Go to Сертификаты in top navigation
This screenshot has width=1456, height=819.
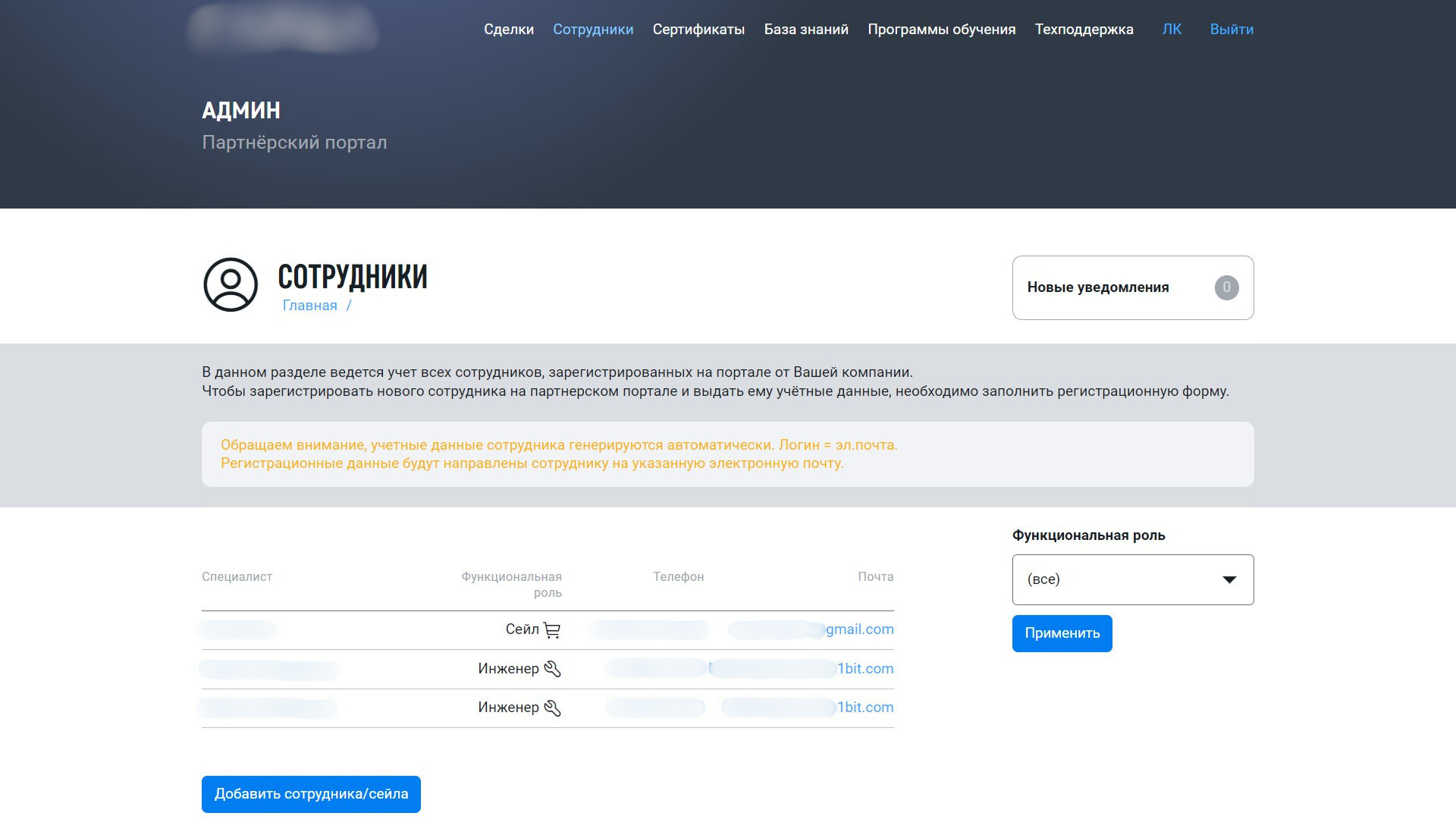(x=698, y=30)
